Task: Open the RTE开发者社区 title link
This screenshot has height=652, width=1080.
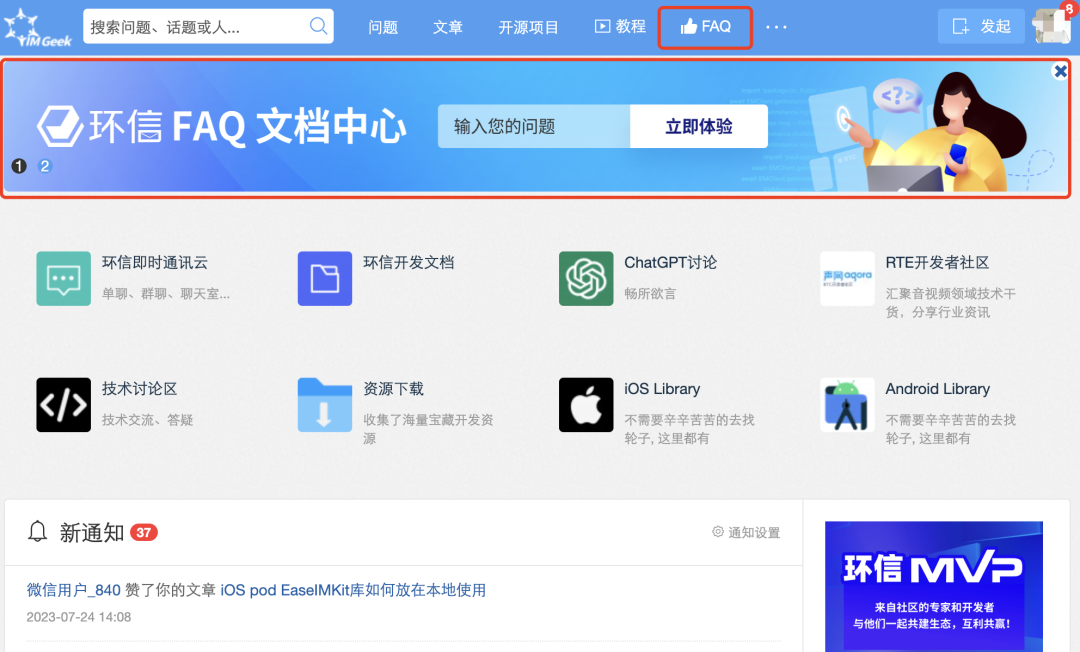Action: [937, 262]
